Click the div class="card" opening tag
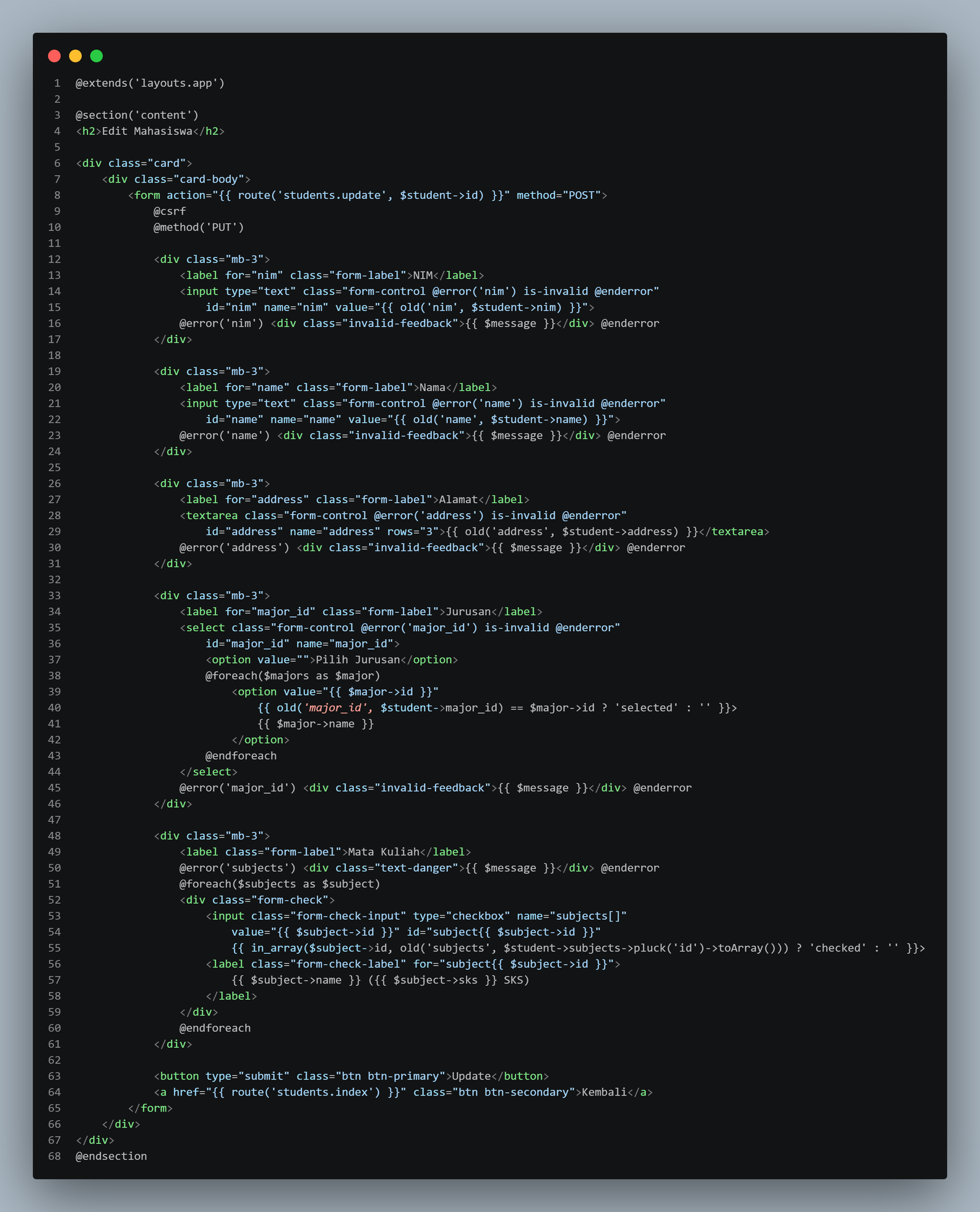The image size is (980, 1212). tap(134, 163)
